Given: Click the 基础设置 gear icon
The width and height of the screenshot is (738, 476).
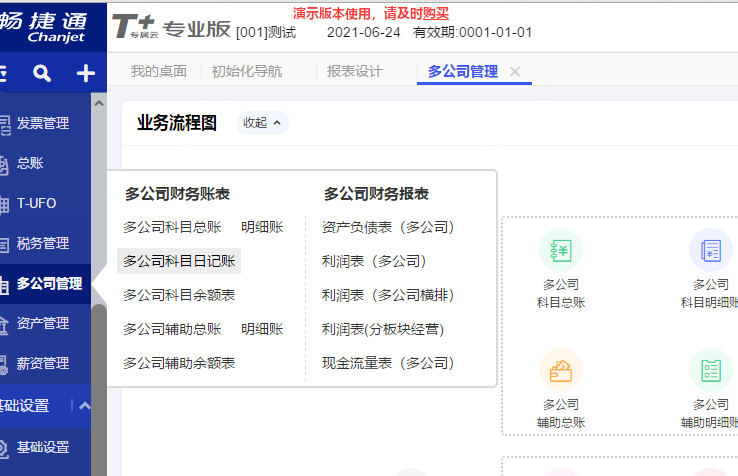Looking at the screenshot, I should [4, 448].
